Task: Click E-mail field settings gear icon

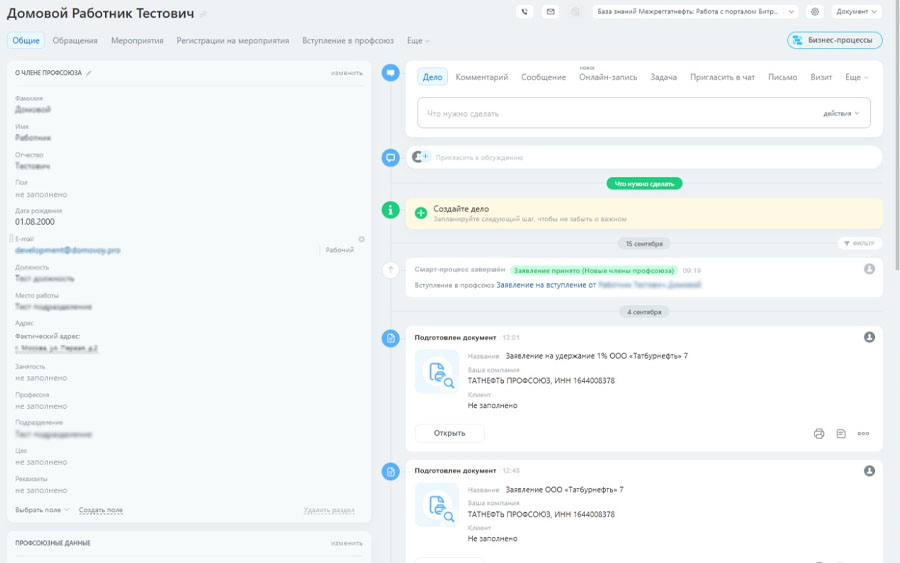Action: tap(362, 239)
